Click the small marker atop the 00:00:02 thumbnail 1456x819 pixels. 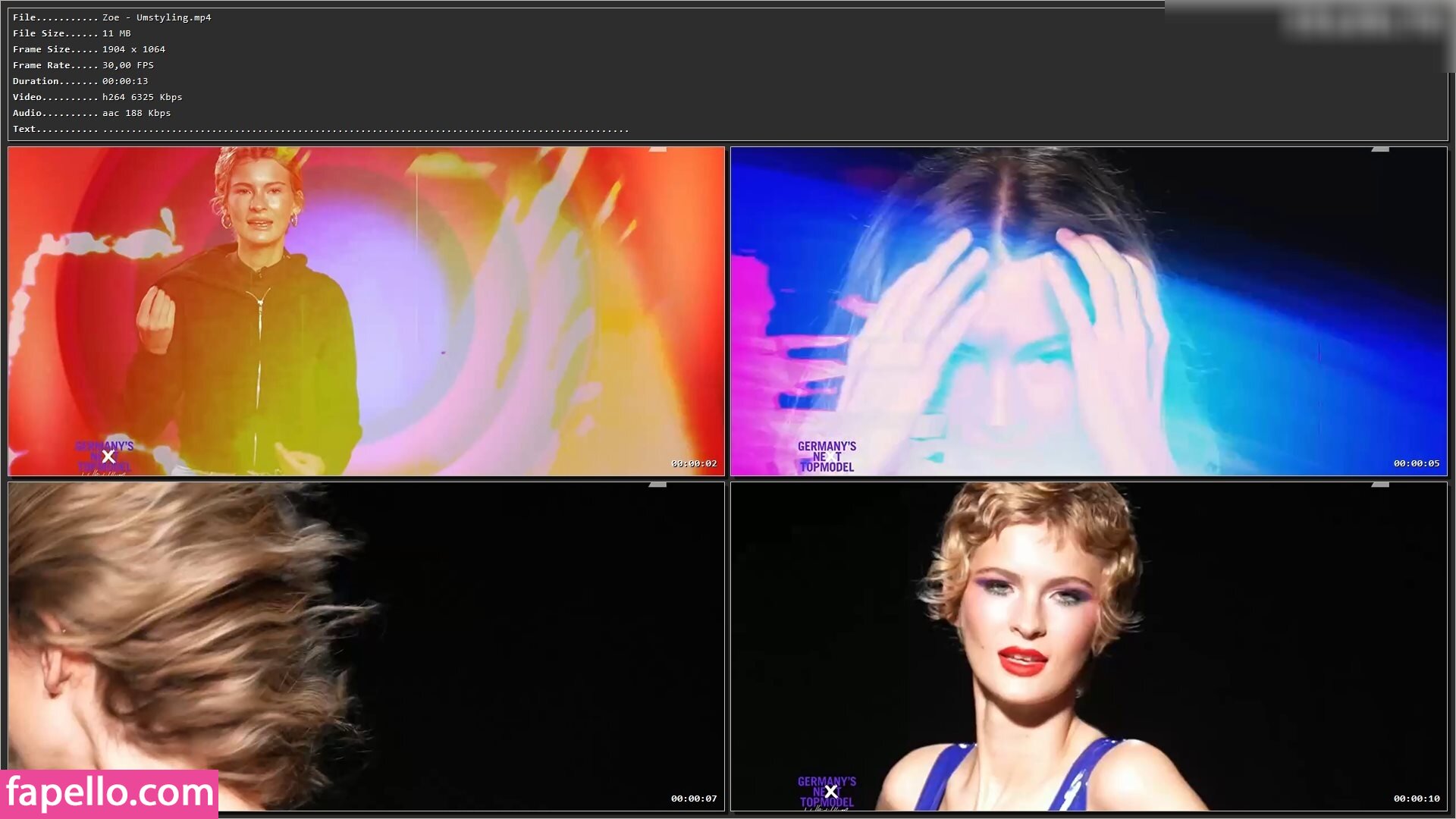[657, 149]
